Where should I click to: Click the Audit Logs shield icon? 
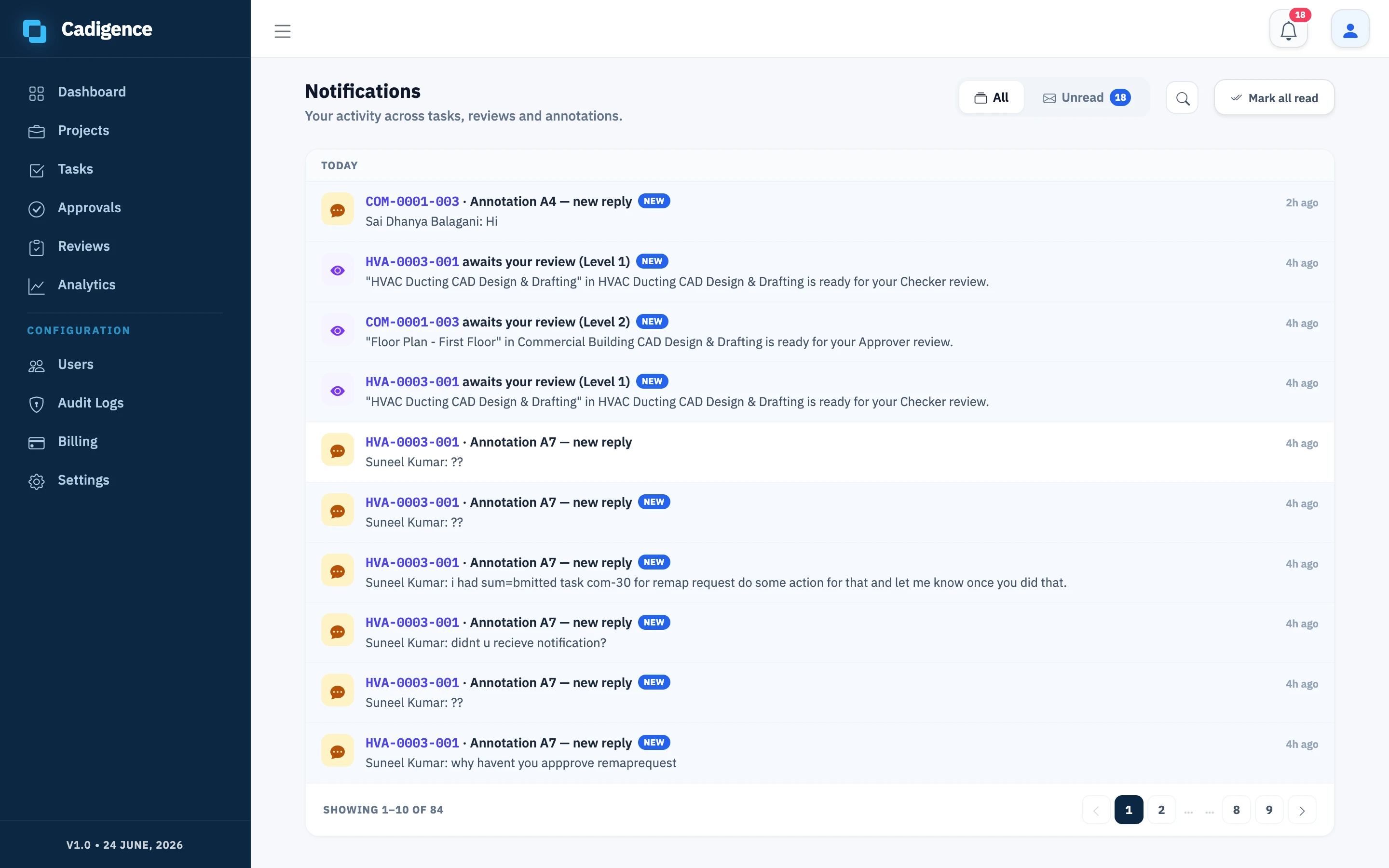point(36,404)
